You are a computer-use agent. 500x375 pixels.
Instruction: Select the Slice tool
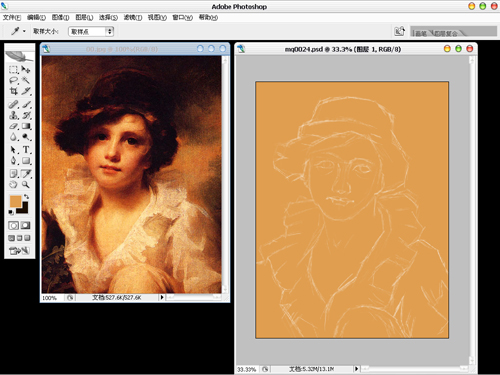point(26,91)
